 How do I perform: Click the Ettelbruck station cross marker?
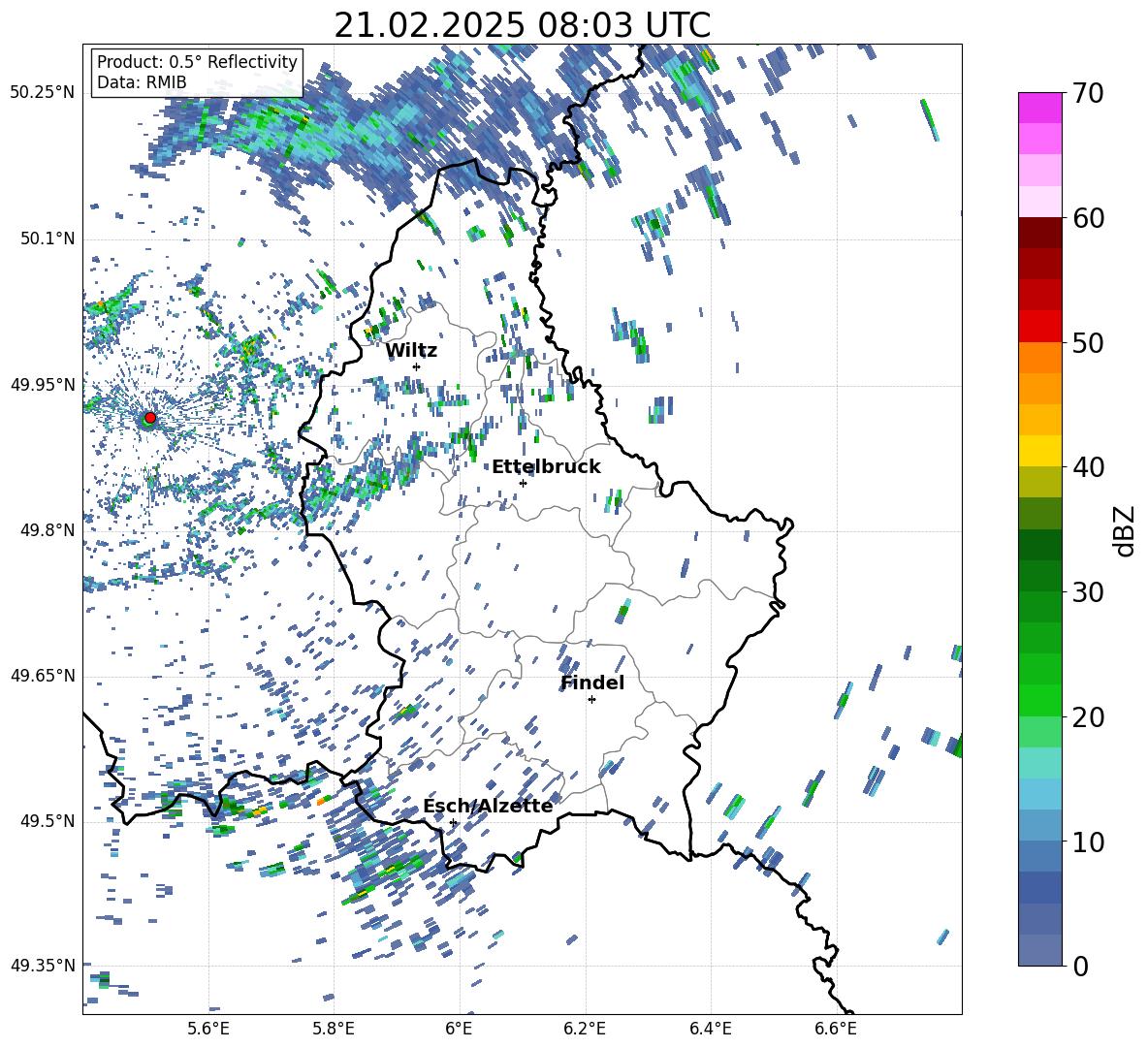click(x=523, y=483)
